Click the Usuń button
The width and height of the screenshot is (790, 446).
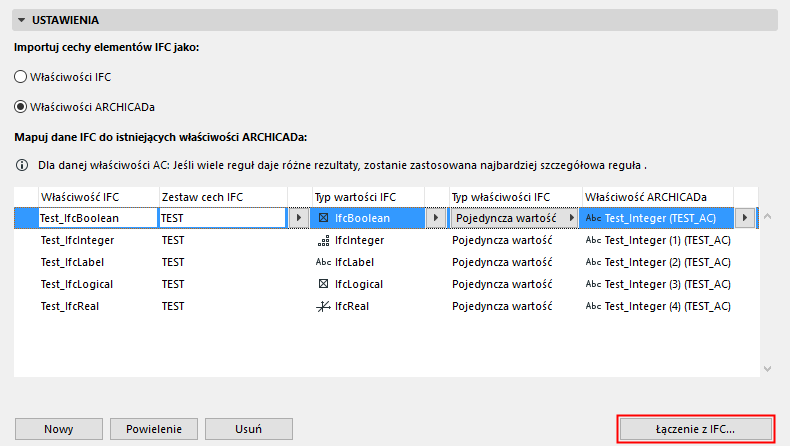coord(248,429)
